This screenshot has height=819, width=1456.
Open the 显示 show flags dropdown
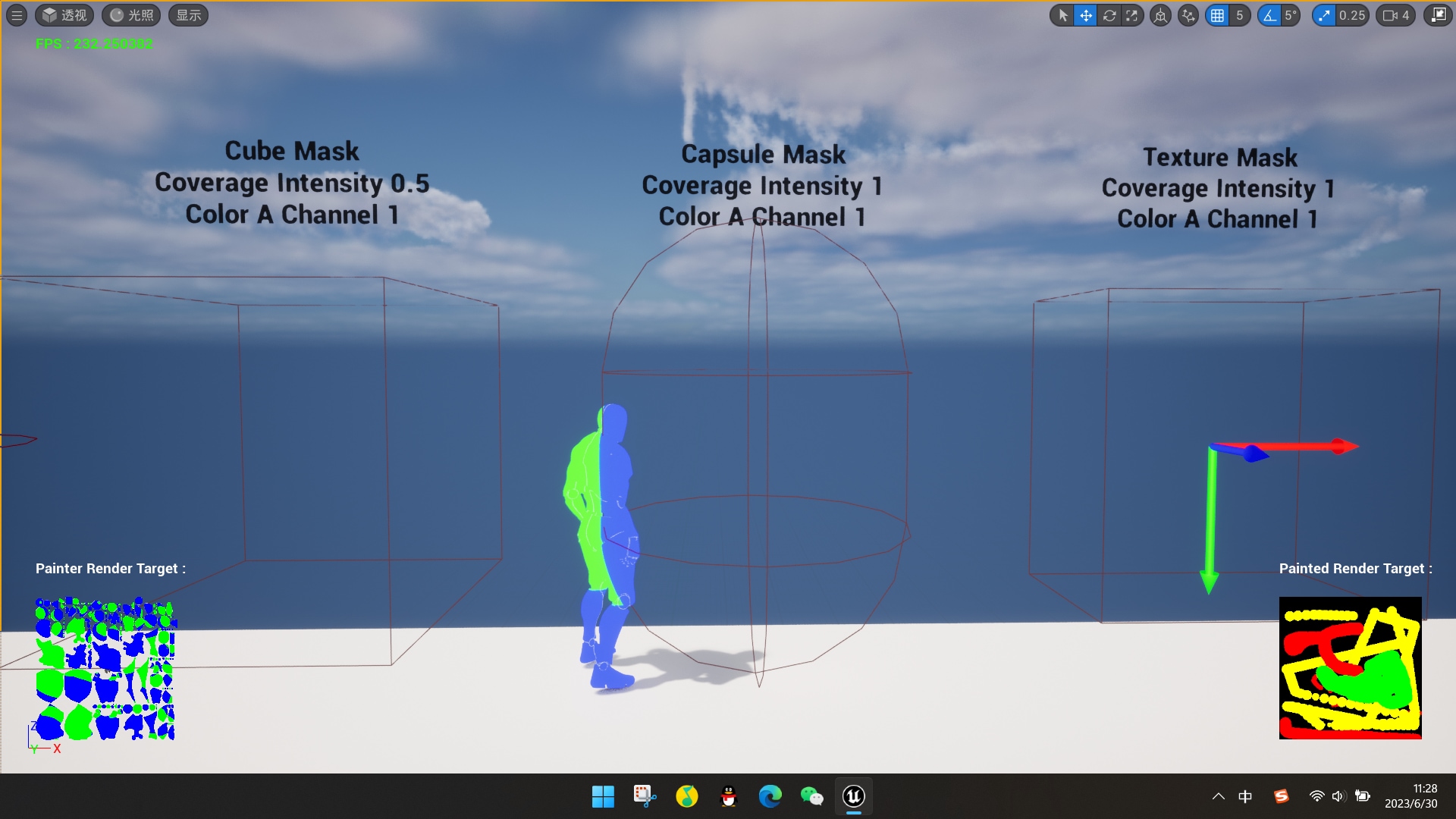(188, 15)
